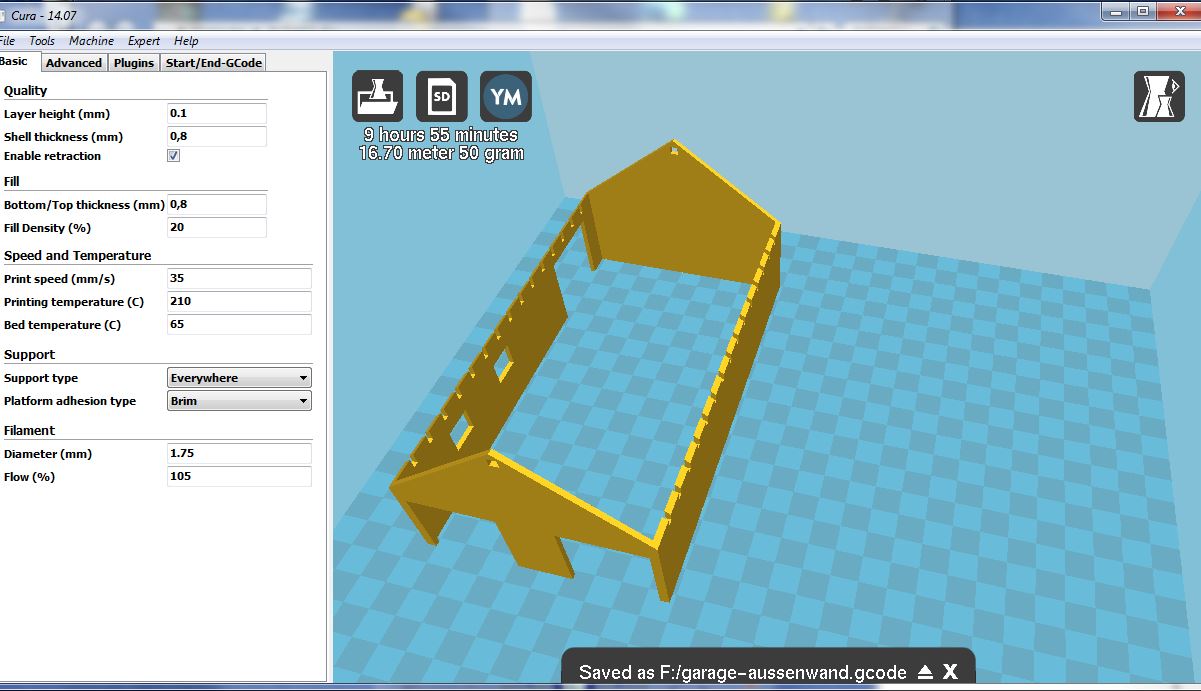
Task: Maximize the Cura window
Action: (x=1143, y=11)
